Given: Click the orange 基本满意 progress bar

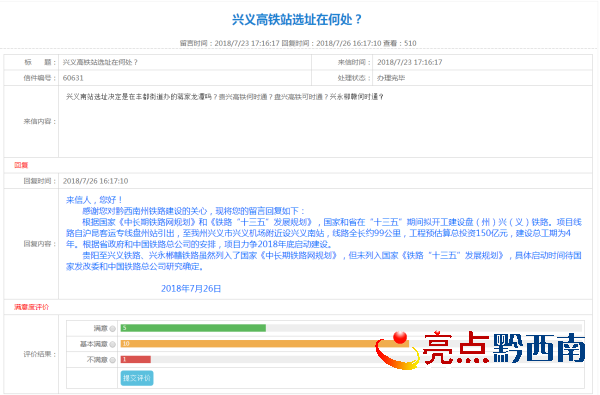Looking at the screenshot, I should point(265,344).
